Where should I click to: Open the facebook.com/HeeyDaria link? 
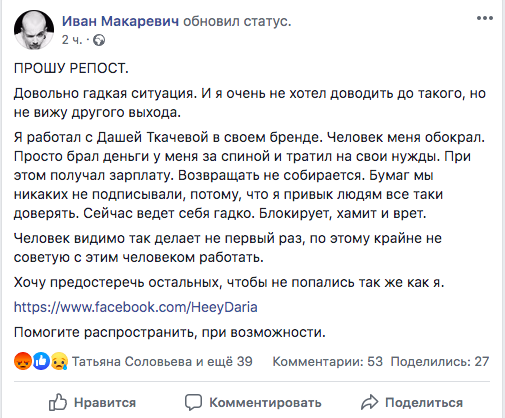pyautogui.click(x=136, y=307)
